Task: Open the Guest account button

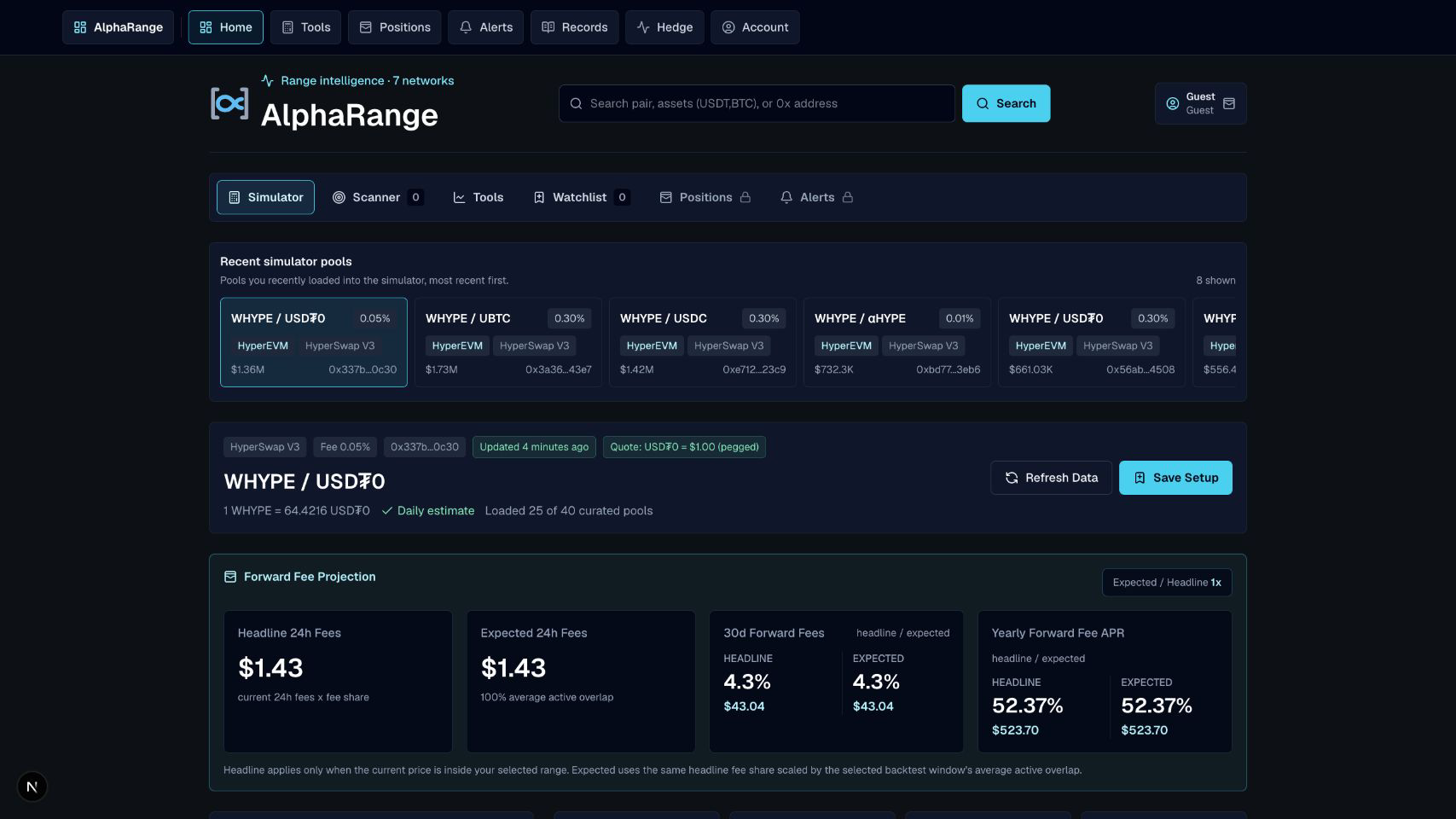Action: coord(1201,103)
